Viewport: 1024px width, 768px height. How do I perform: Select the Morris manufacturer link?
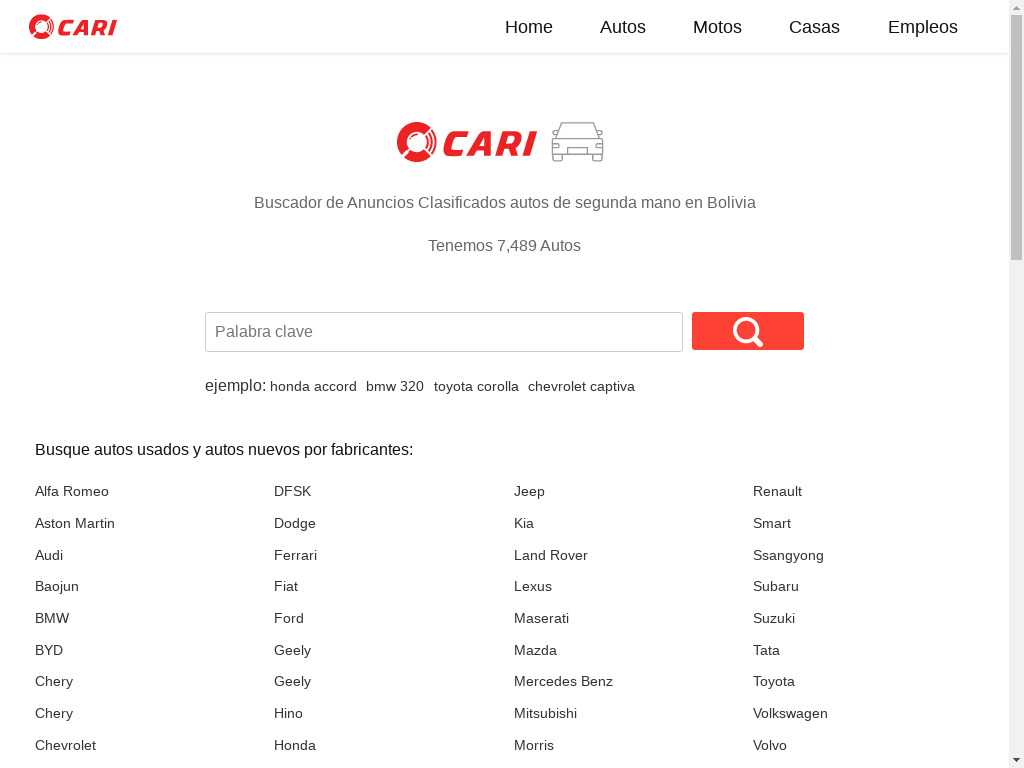tap(534, 745)
